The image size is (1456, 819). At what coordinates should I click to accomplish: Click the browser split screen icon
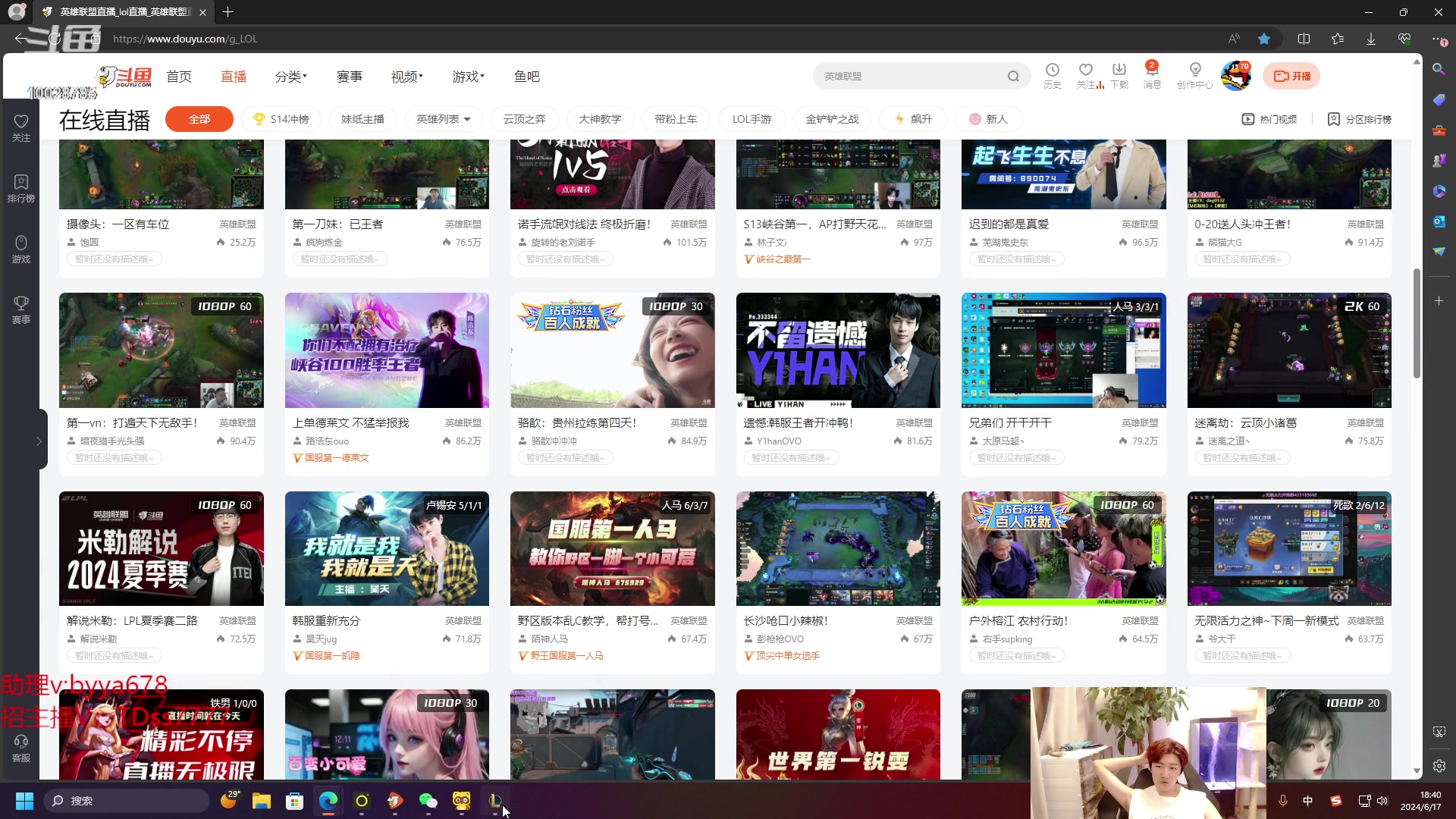coord(1304,39)
